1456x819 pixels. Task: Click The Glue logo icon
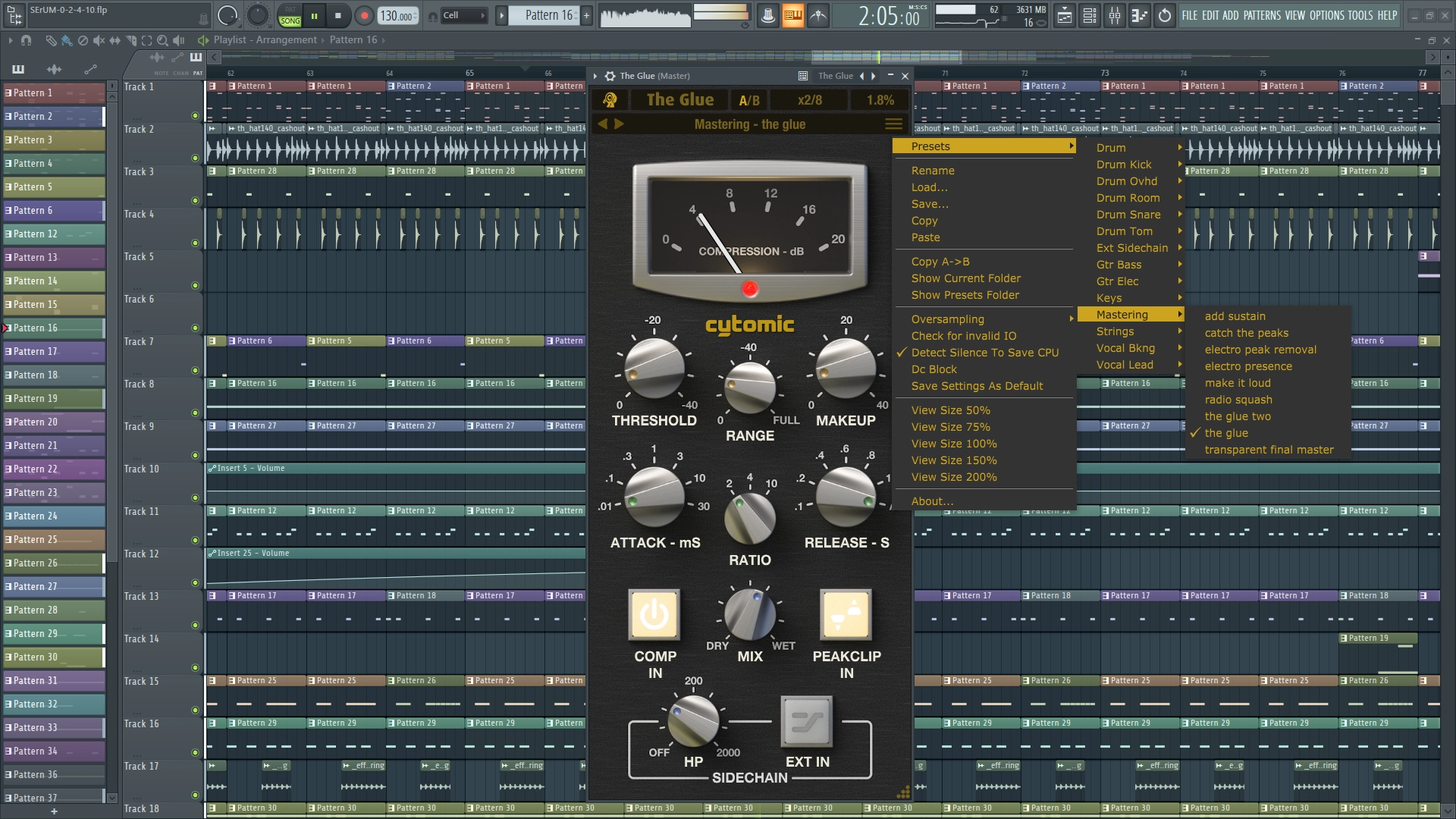pos(610,100)
